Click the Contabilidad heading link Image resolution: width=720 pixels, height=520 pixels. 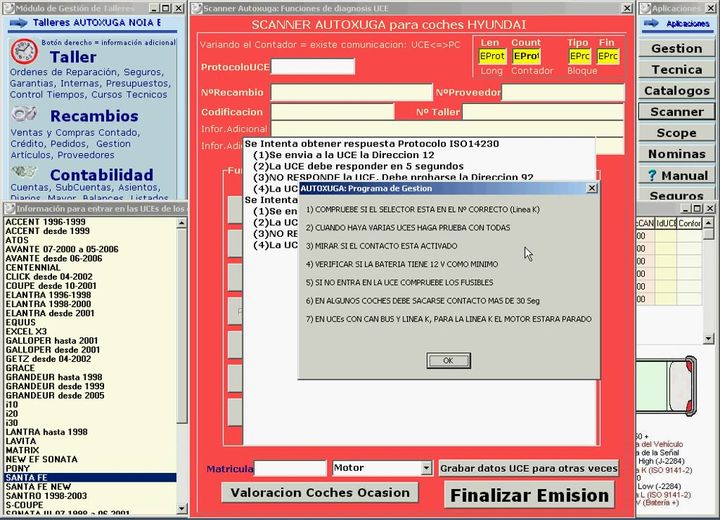[x=102, y=175]
